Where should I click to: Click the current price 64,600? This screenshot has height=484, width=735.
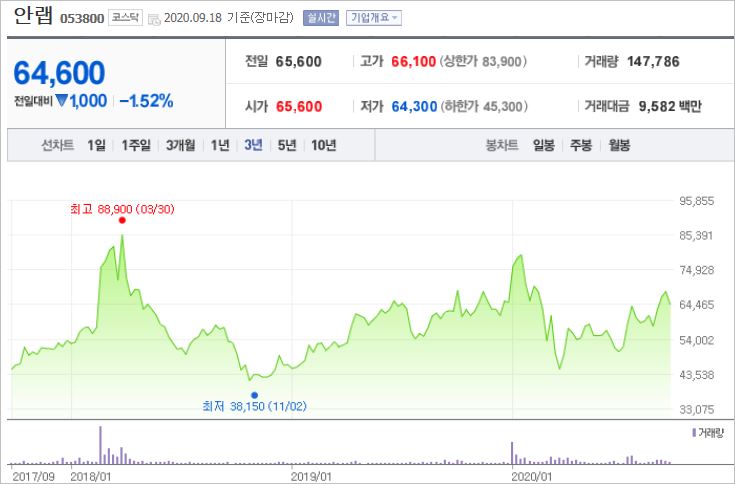[60, 73]
